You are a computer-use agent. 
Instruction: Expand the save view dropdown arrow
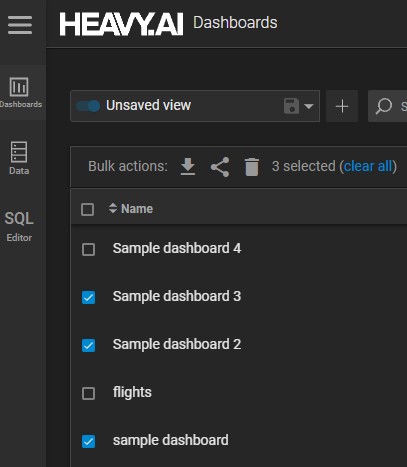click(309, 106)
